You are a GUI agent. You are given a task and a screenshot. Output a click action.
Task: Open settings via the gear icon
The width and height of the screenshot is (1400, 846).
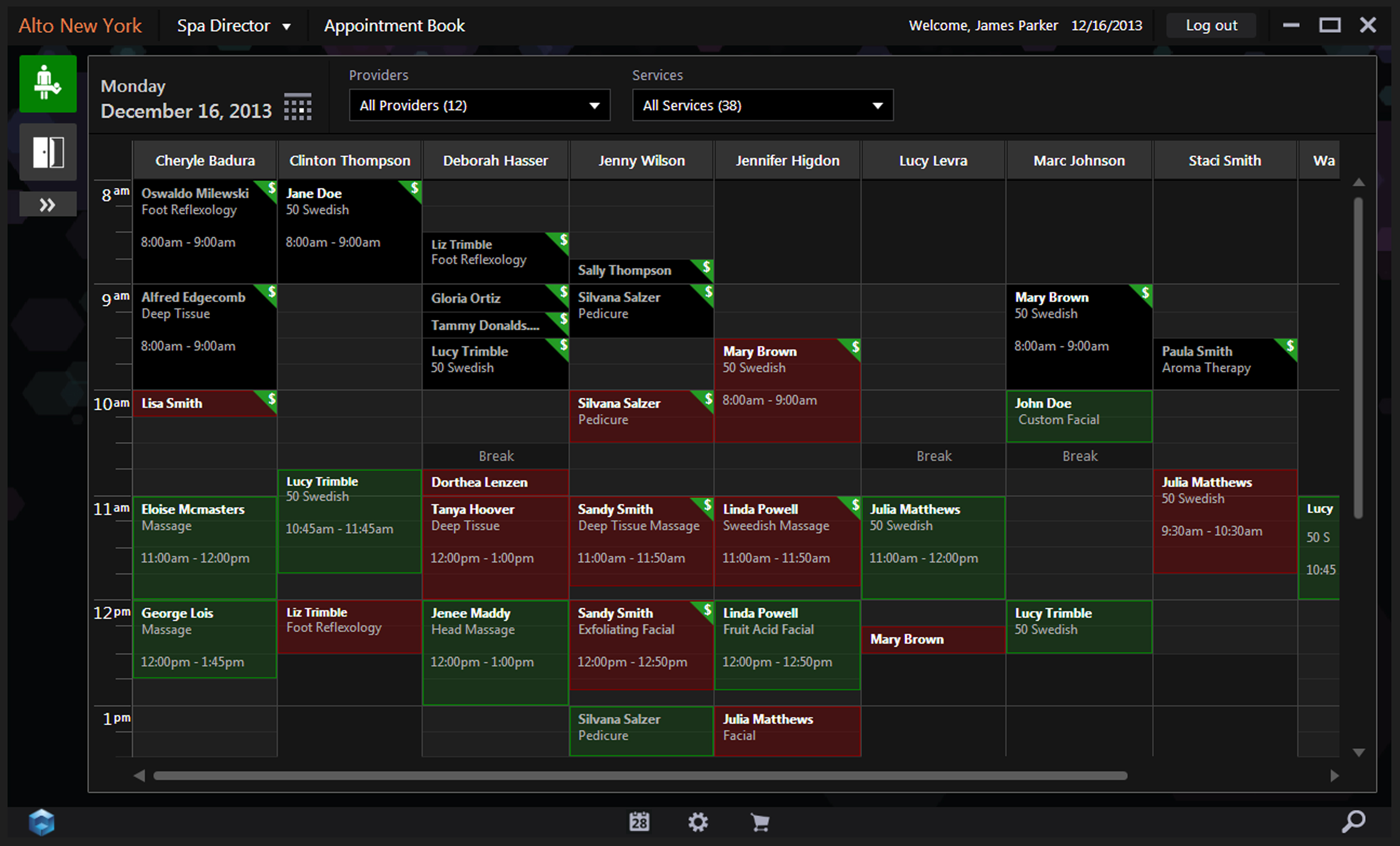pyautogui.click(x=698, y=822)
